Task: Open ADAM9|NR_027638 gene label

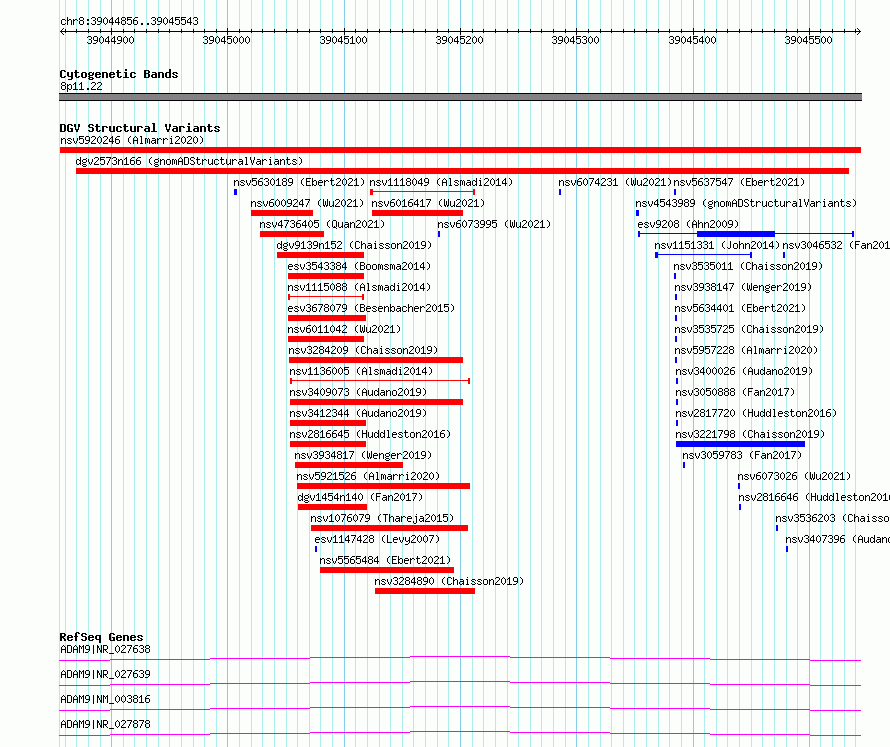Action: point(106,649)
